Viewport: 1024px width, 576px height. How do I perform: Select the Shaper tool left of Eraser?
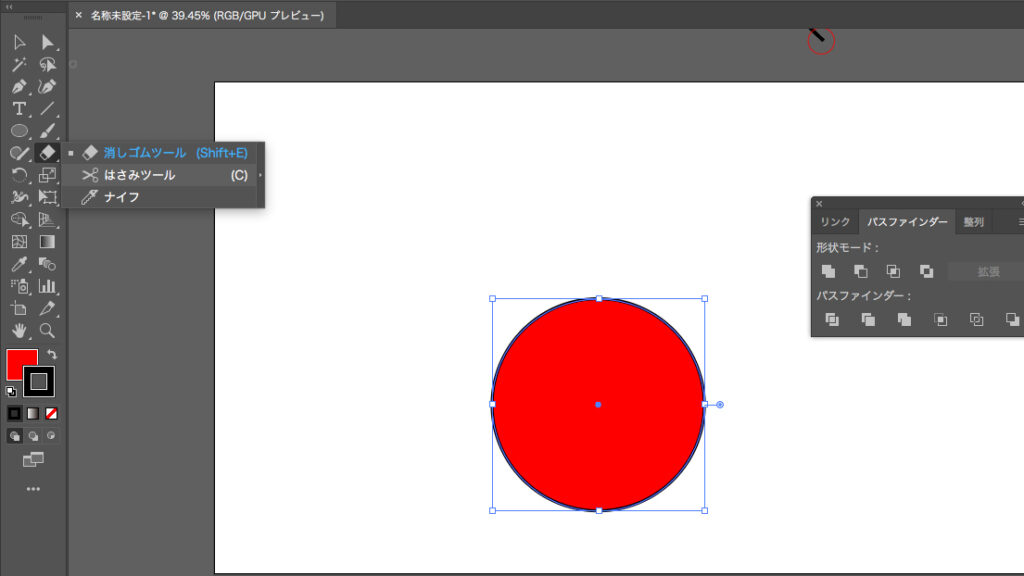[x=19, y=153]
